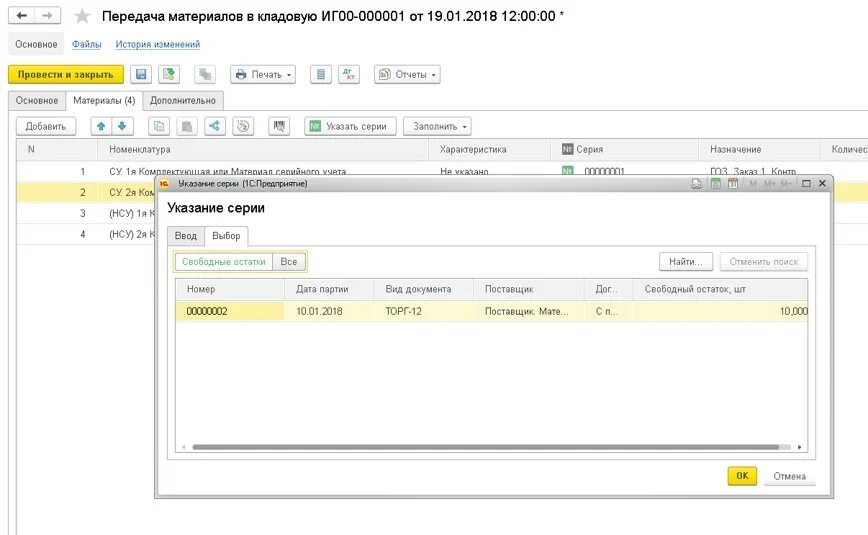Toggle the Свободные остатки filter
The height and width of the screenshot is (535, 868).
[x=224, y=262]
